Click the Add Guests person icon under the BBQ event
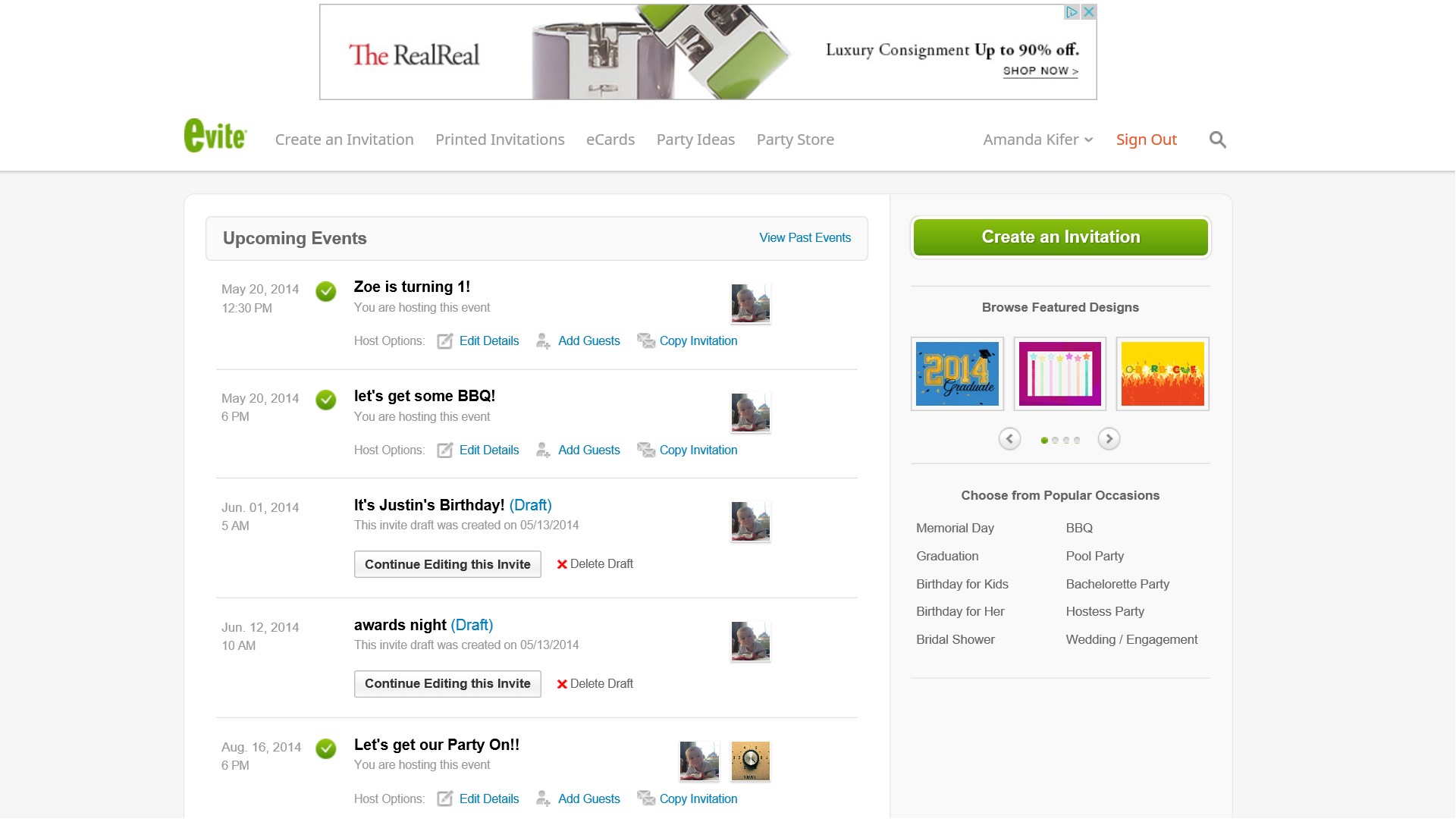 [542, 450]
